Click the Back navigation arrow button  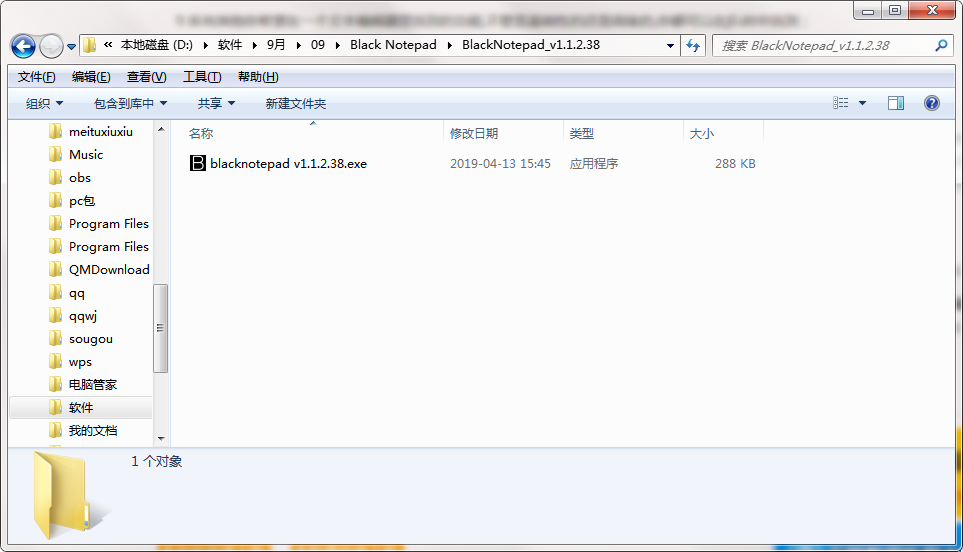tap(23, 46)
